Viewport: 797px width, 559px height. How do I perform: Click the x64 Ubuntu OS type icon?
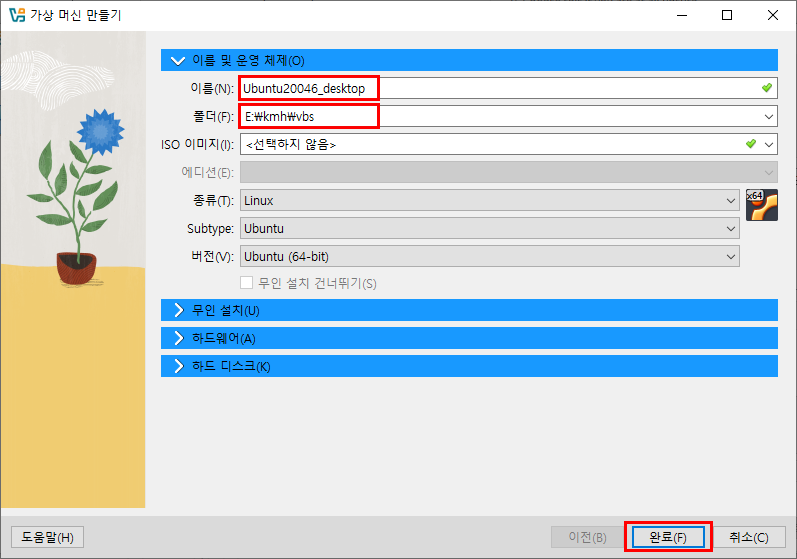click(x=761, y=205)
